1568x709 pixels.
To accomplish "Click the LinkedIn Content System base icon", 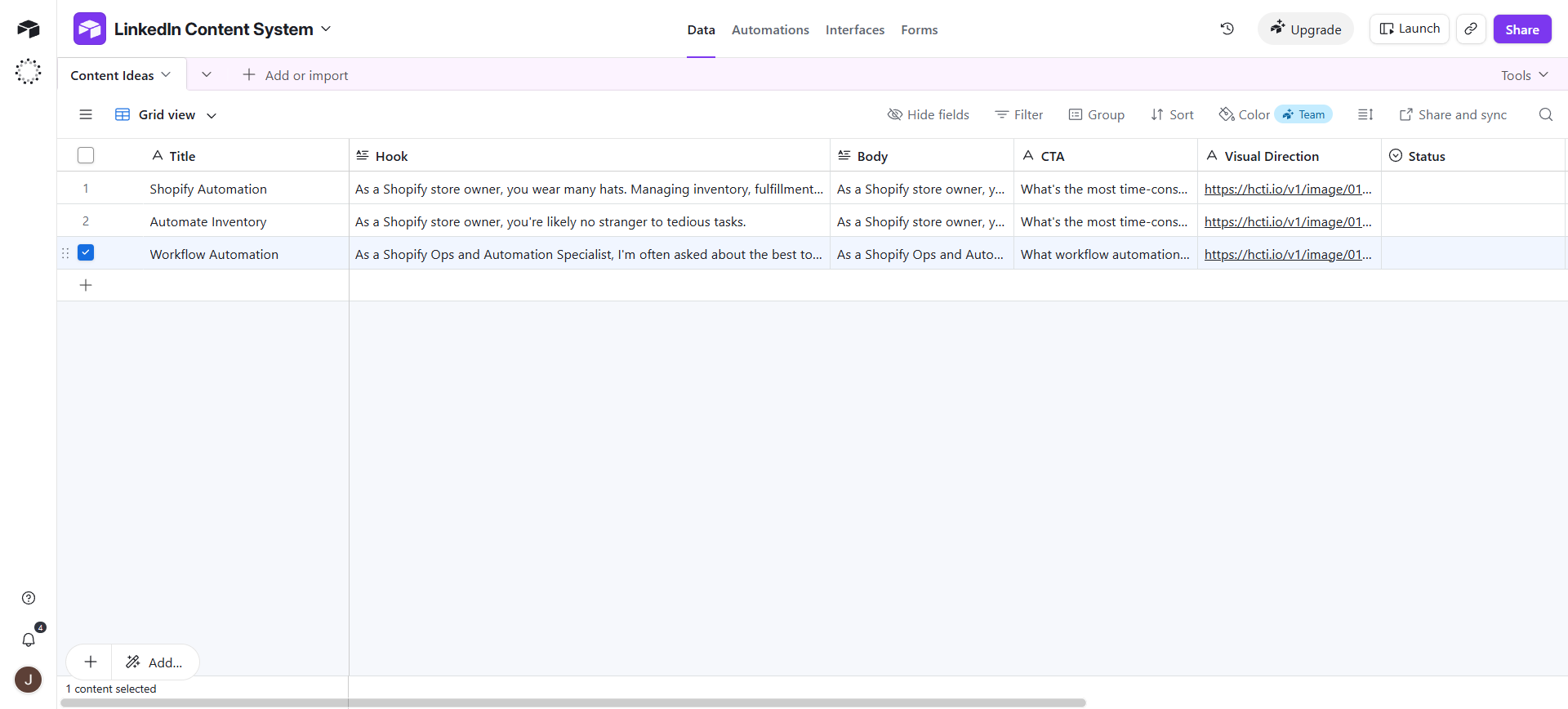I will [x=90, y=29].
